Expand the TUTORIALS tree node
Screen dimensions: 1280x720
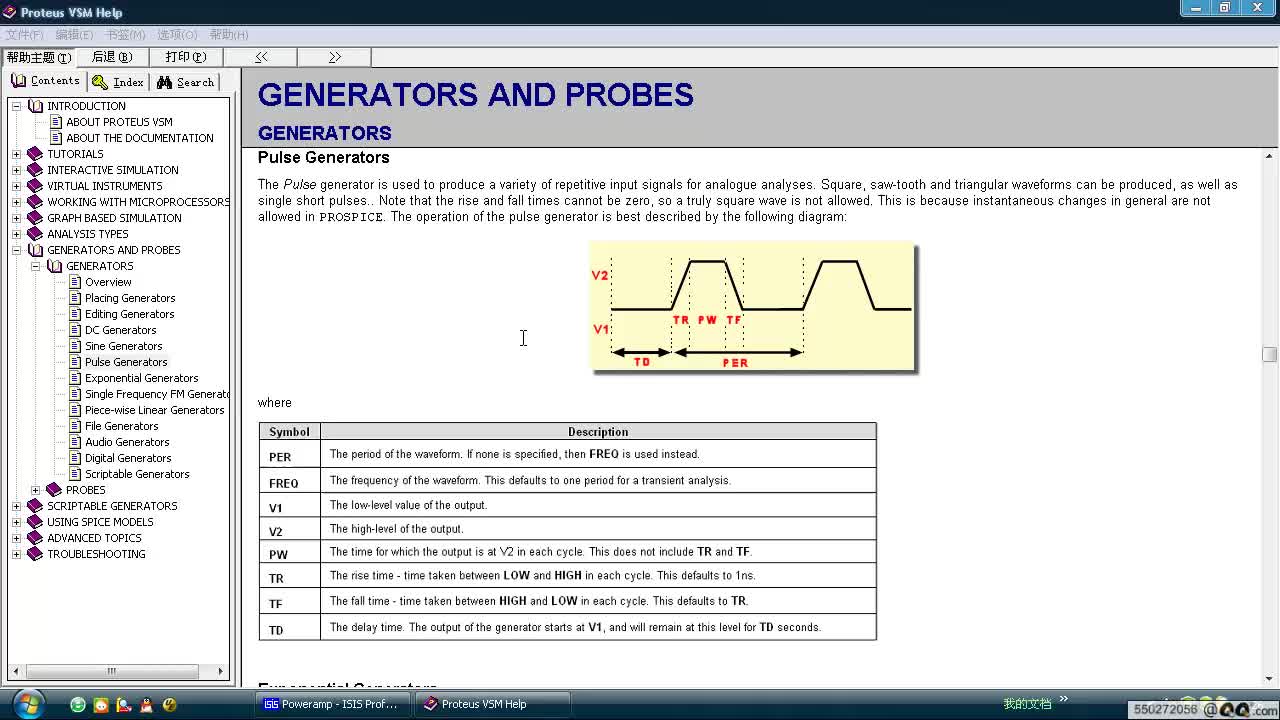coord(16,154)
